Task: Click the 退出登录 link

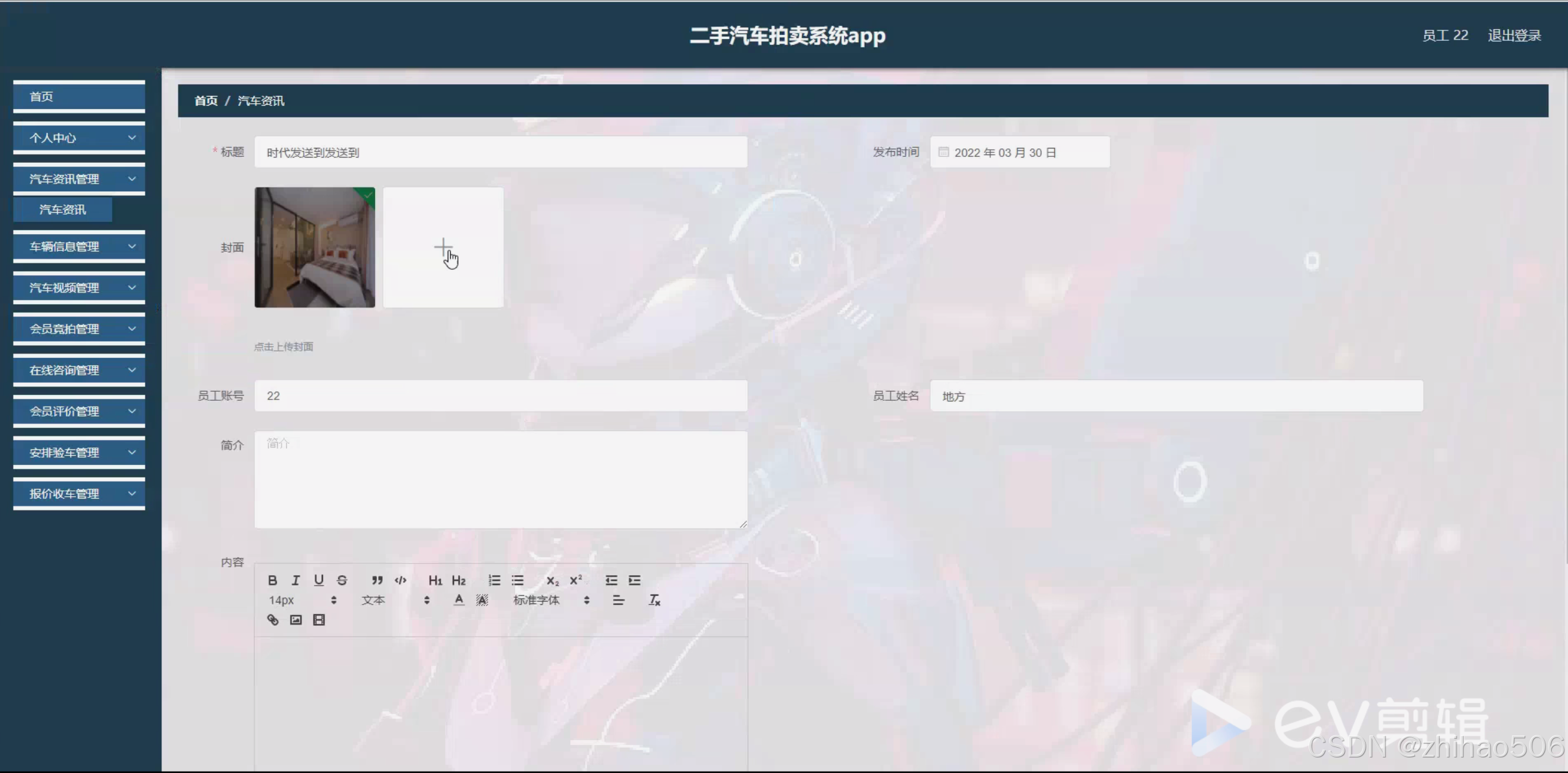Action: 1514,36
